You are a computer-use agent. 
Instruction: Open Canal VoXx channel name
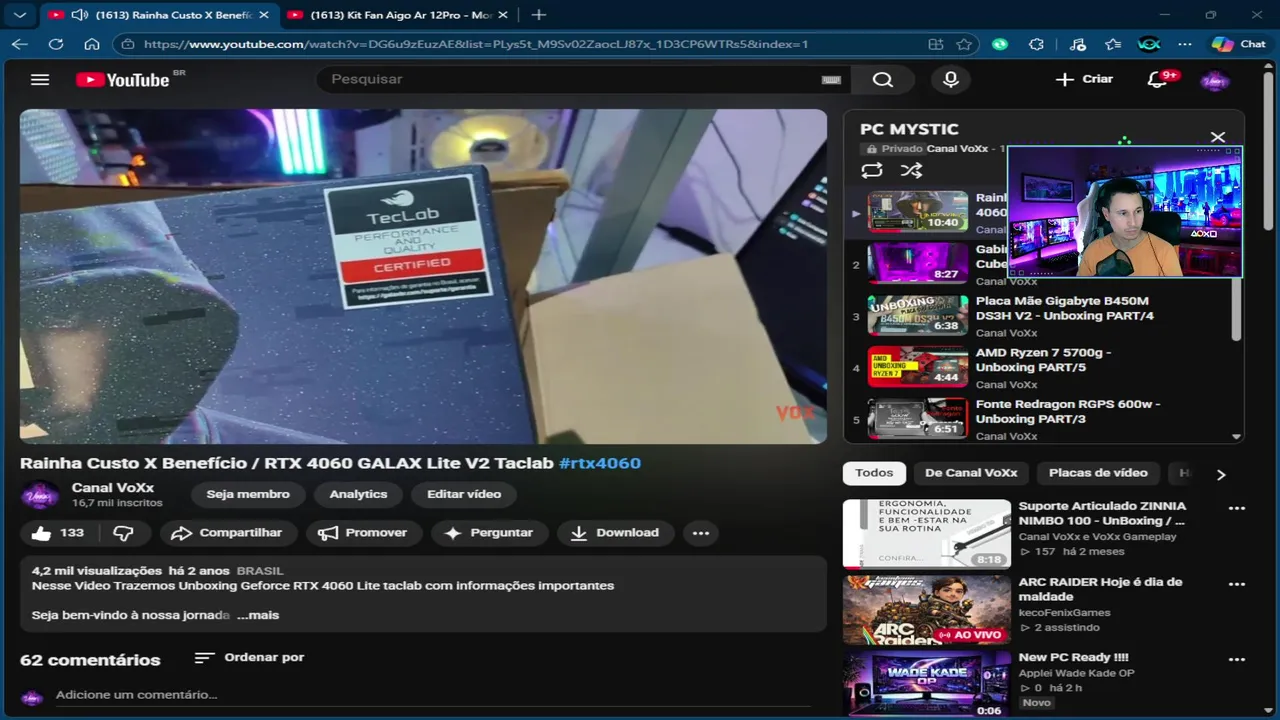(x=113, y=488)
